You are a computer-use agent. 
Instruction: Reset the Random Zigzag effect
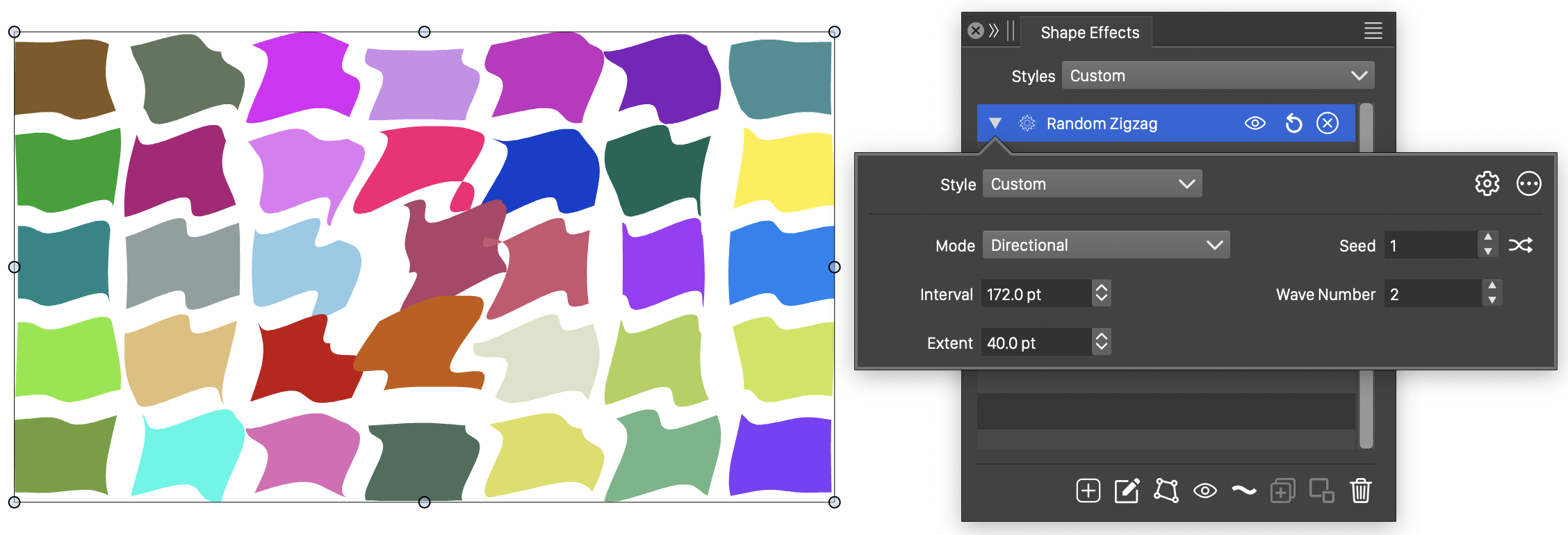[x=1293, y=124]
